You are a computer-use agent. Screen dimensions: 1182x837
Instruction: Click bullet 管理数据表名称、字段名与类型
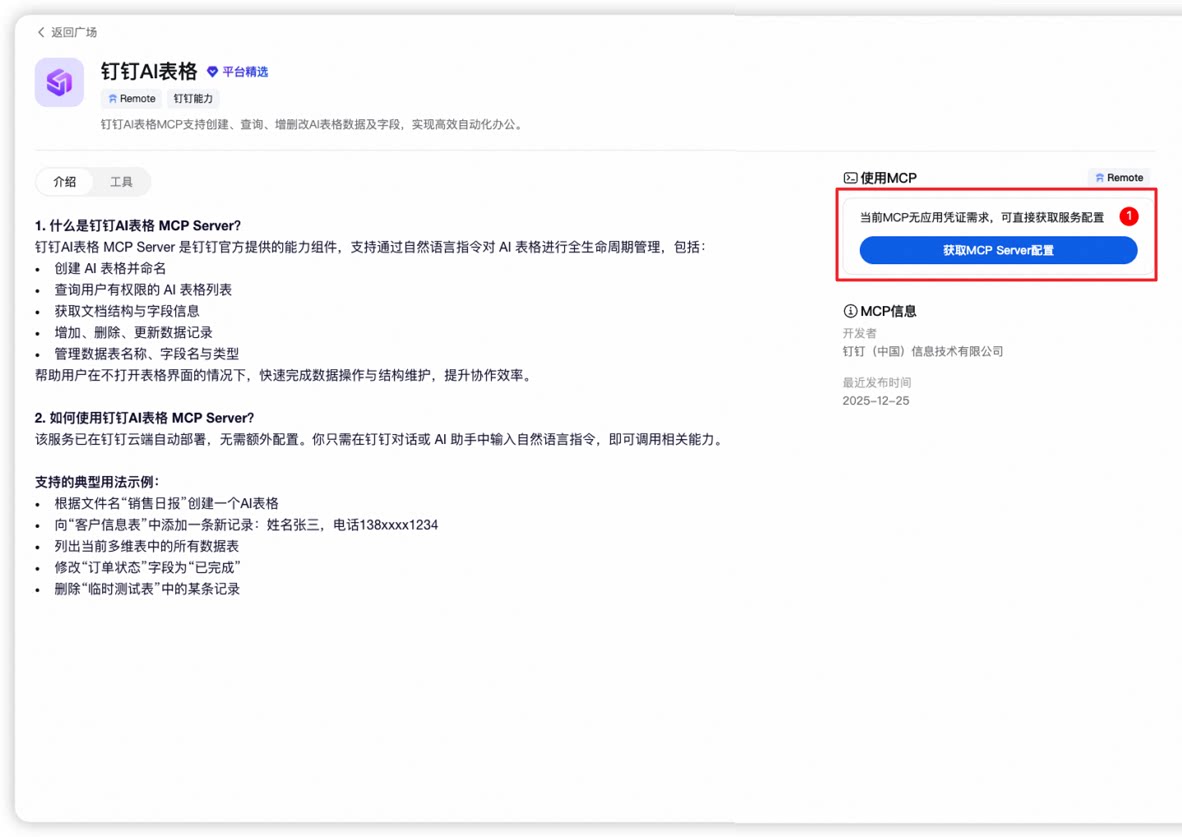click(x=146, y=354)
